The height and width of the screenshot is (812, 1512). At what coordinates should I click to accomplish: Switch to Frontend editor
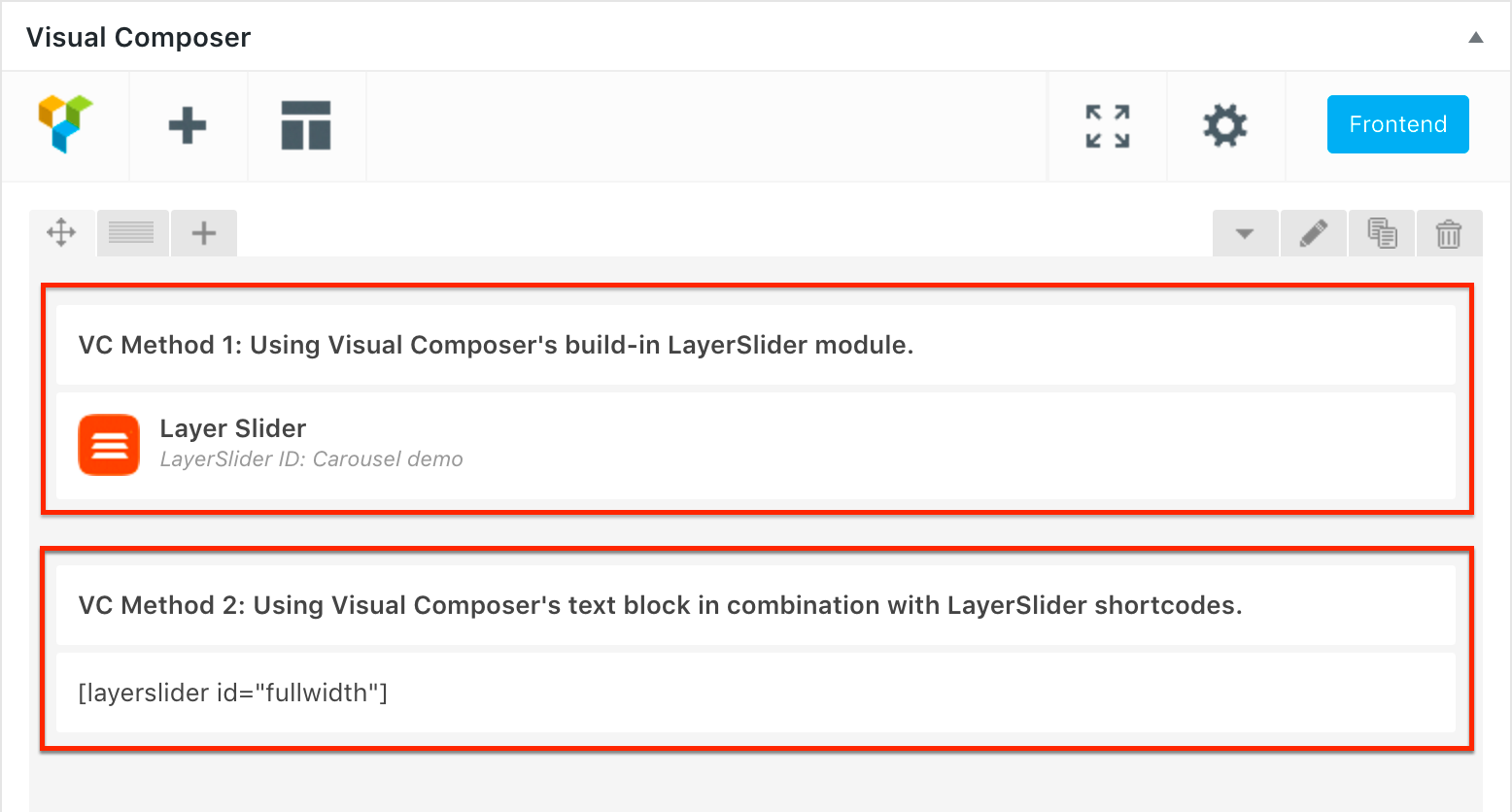coord(1398,124)
